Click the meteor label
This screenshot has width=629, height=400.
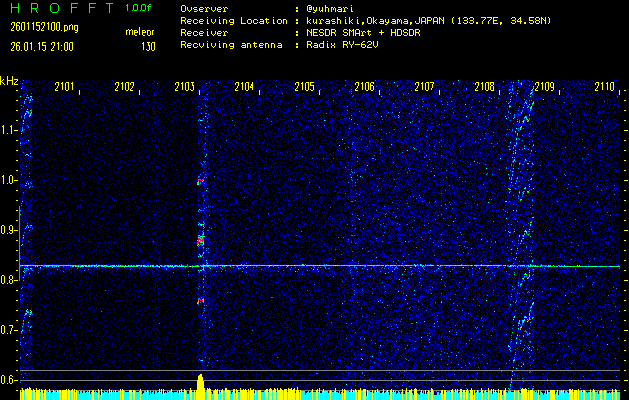point(140,32)
